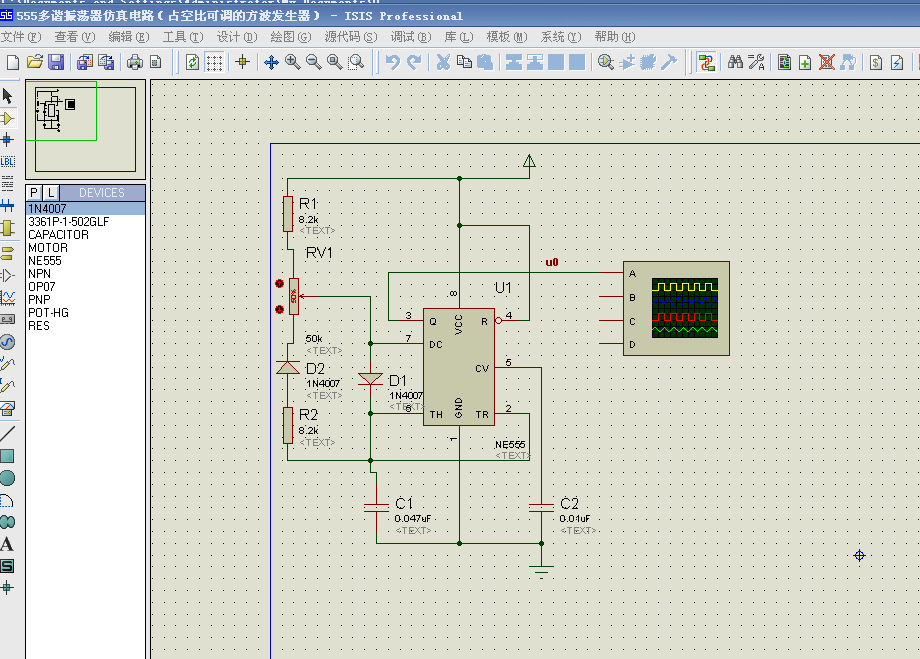Select the junction dot mode
This screenshot has height=659, width=920.
[8, 140]
